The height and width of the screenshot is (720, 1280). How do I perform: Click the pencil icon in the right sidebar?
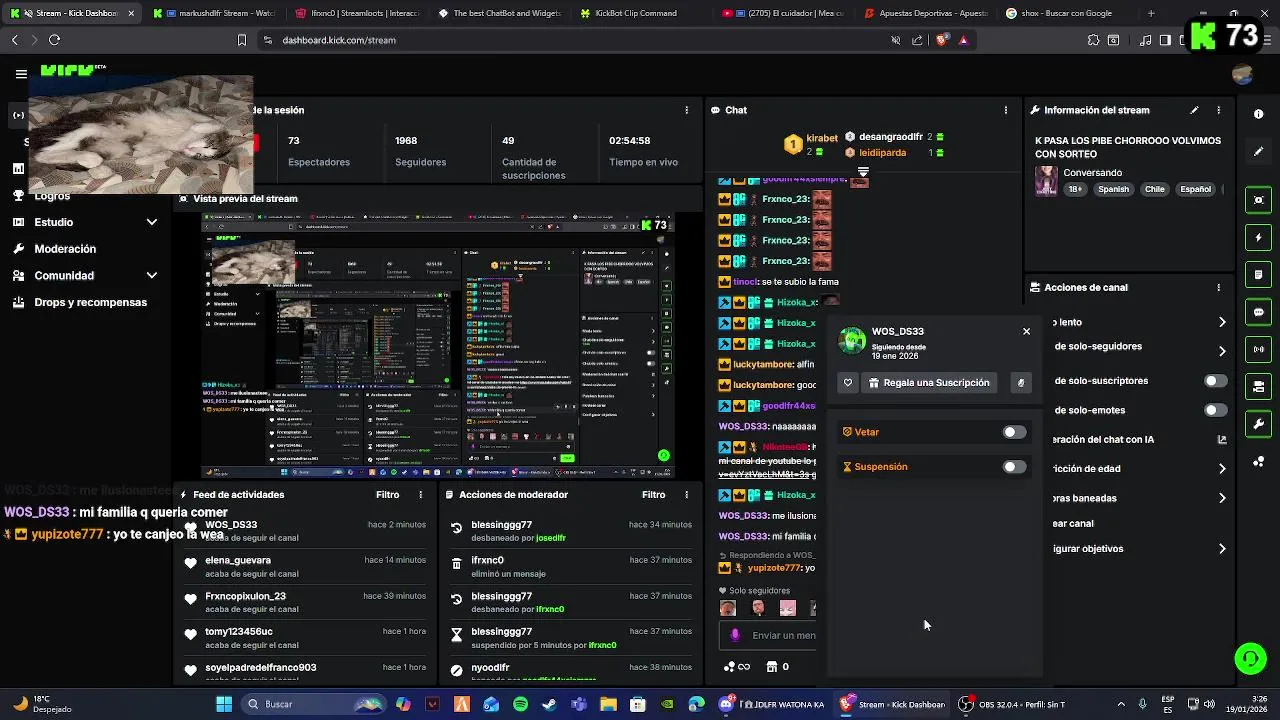1258,151
